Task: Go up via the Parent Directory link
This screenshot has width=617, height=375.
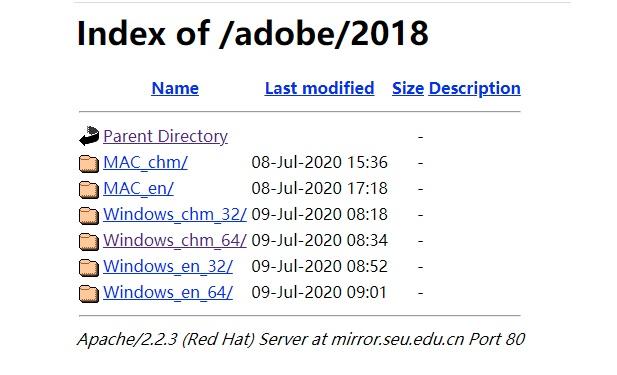Action: tap(166, 137)
